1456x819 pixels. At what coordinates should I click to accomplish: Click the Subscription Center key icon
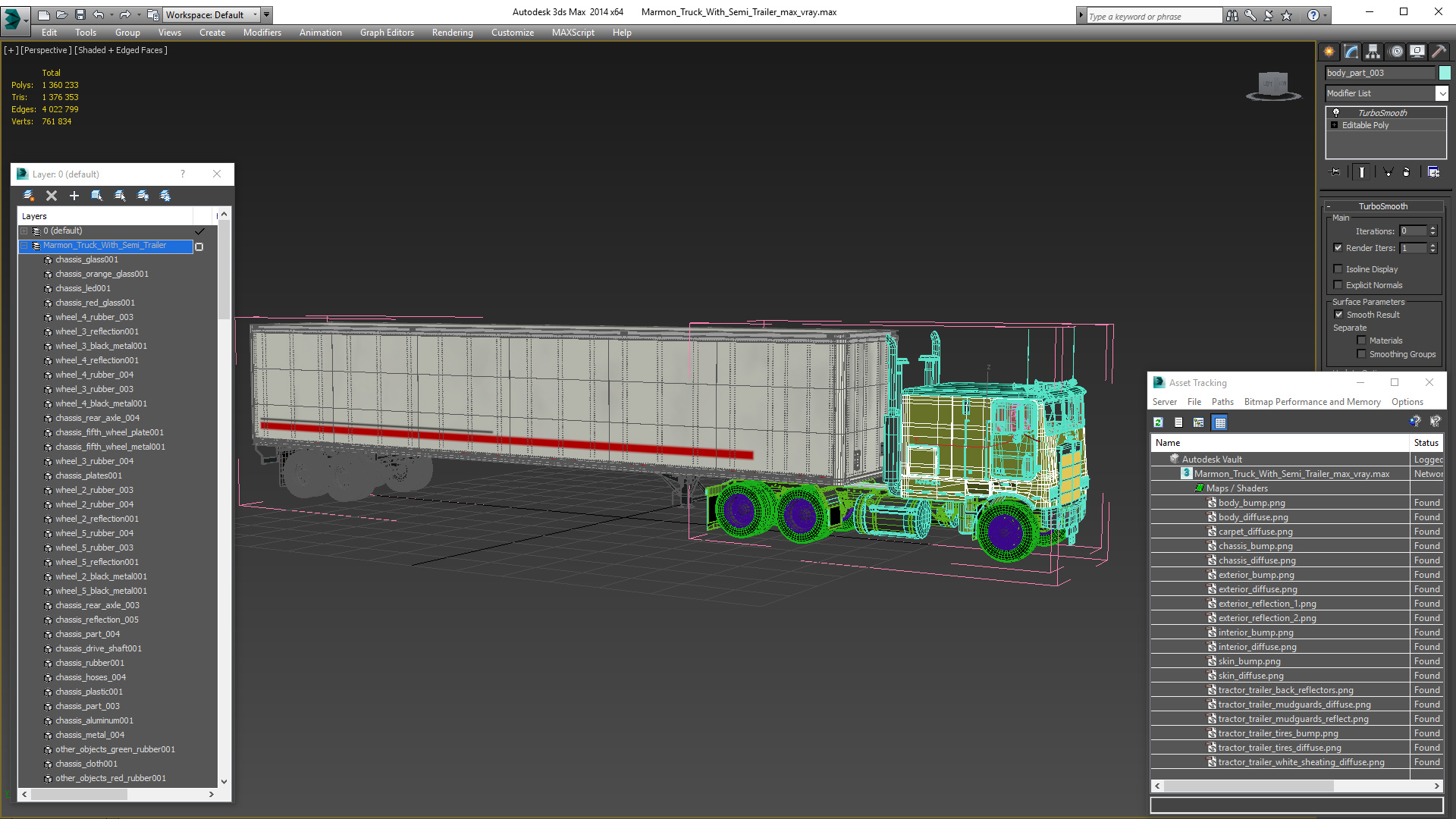tap(1250, 15)
